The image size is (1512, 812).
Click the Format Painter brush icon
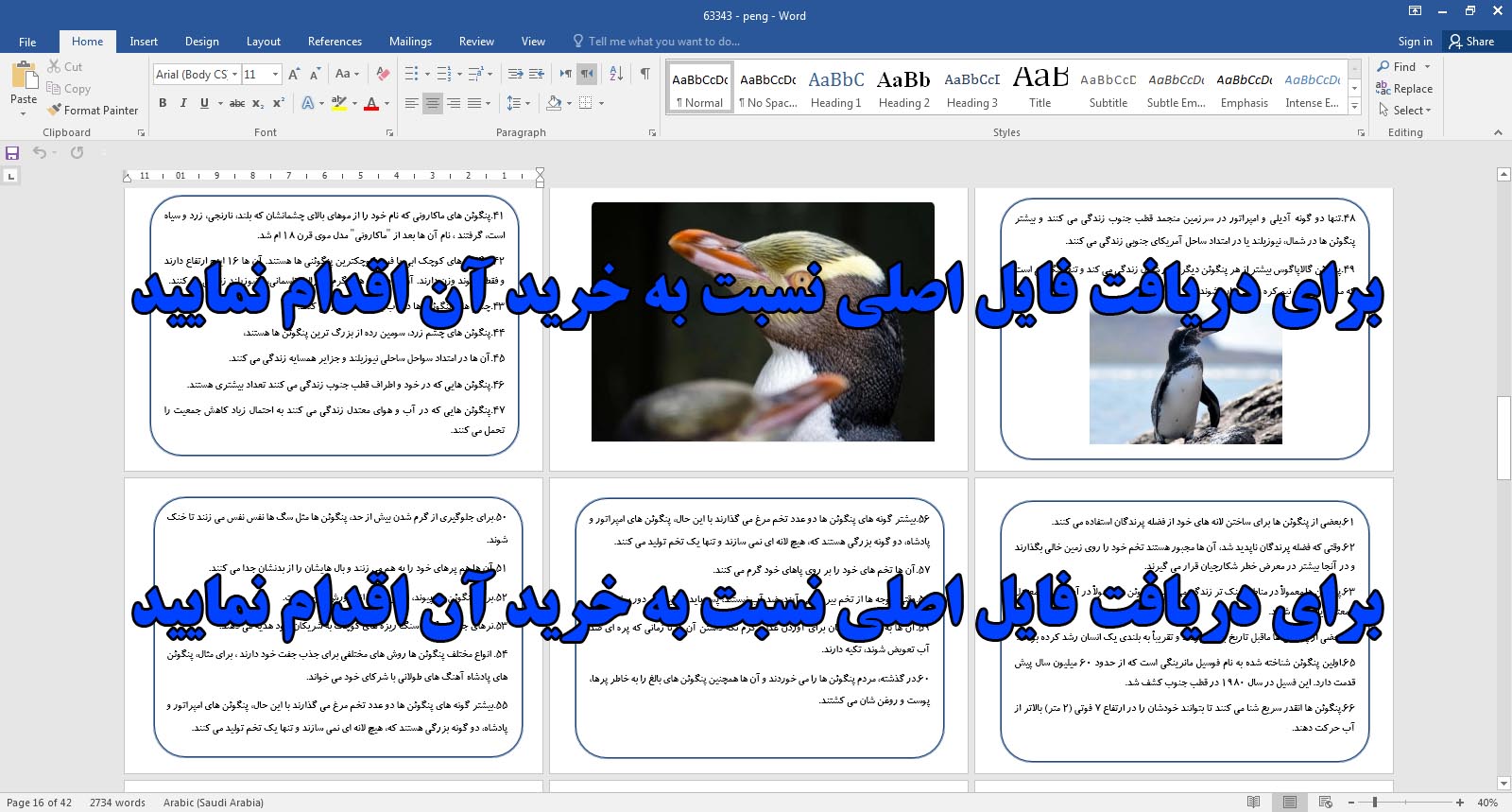pos(54,110)
